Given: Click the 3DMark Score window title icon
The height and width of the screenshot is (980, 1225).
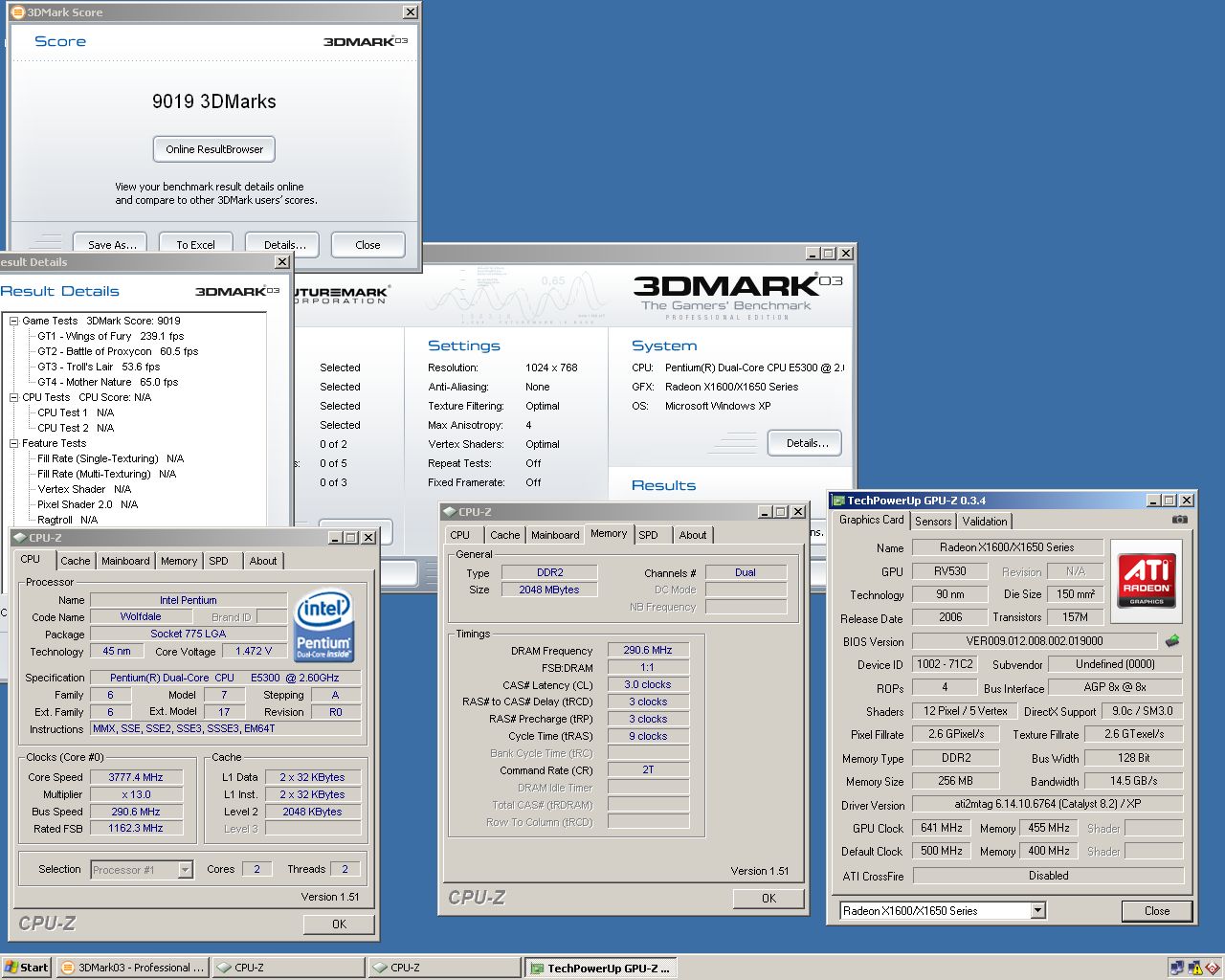Looking at the screenshot, I should 17,11.
